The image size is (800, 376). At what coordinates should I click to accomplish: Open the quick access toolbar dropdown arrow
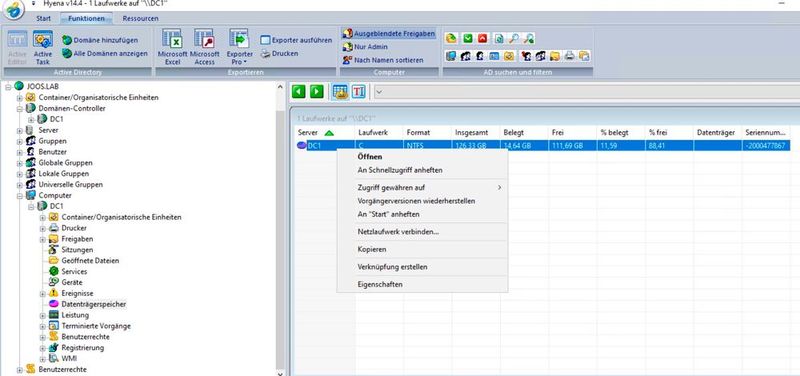pyautogui.click(x=34, y=3)
